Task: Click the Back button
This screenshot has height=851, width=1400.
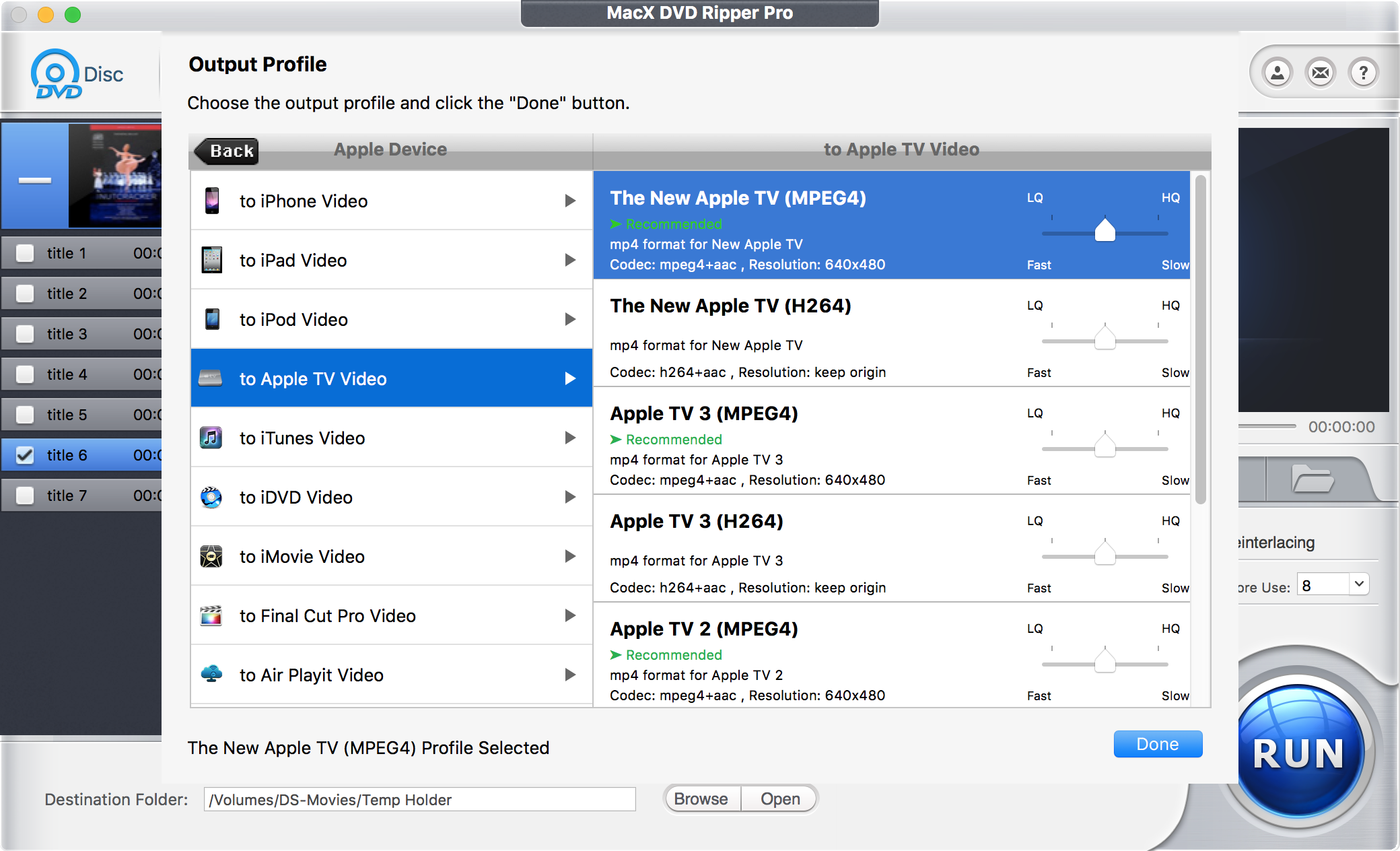Action: 226,150
